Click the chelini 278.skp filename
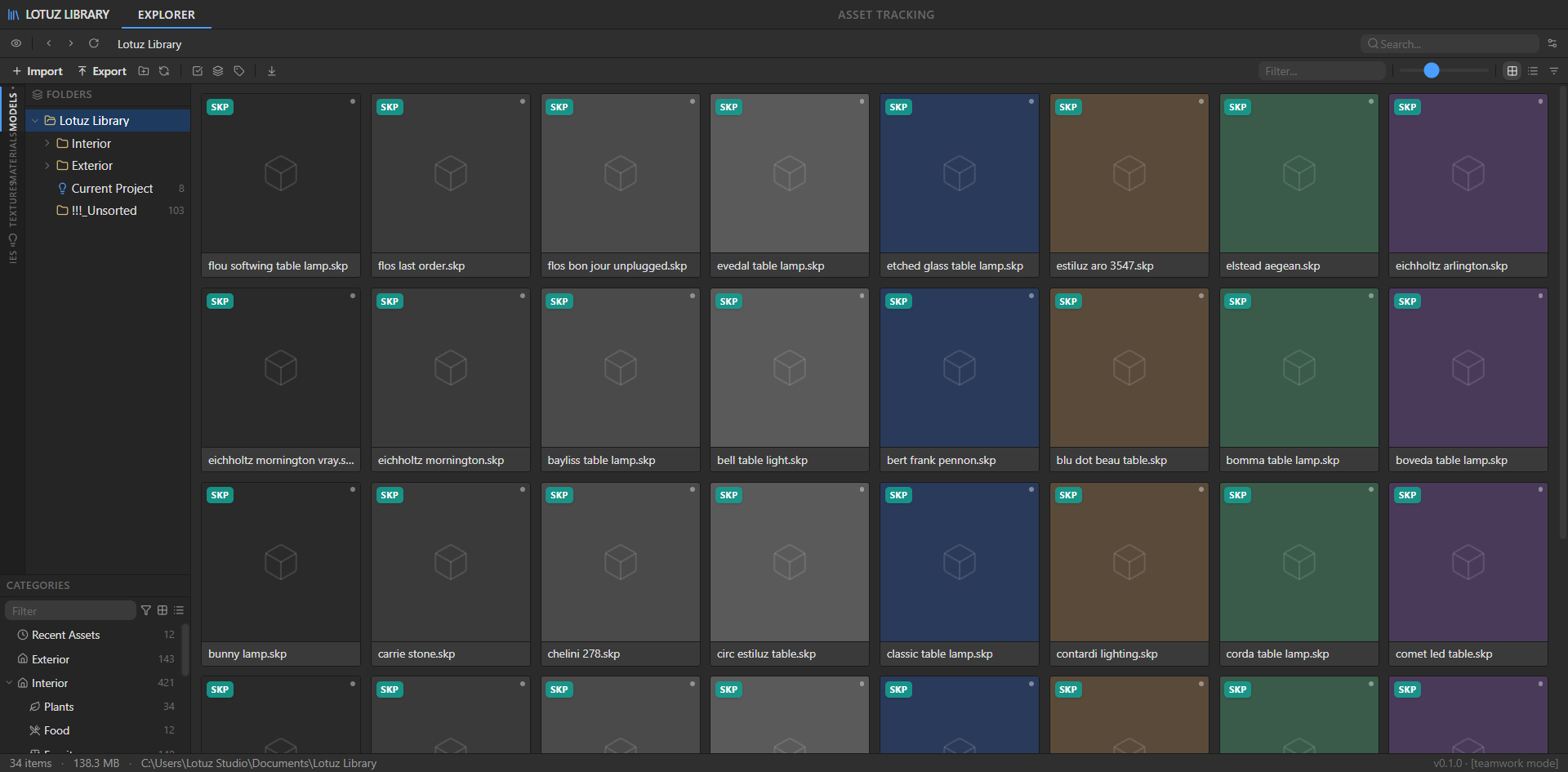Screen dimensions: 1568x772 tap(584, 654)
